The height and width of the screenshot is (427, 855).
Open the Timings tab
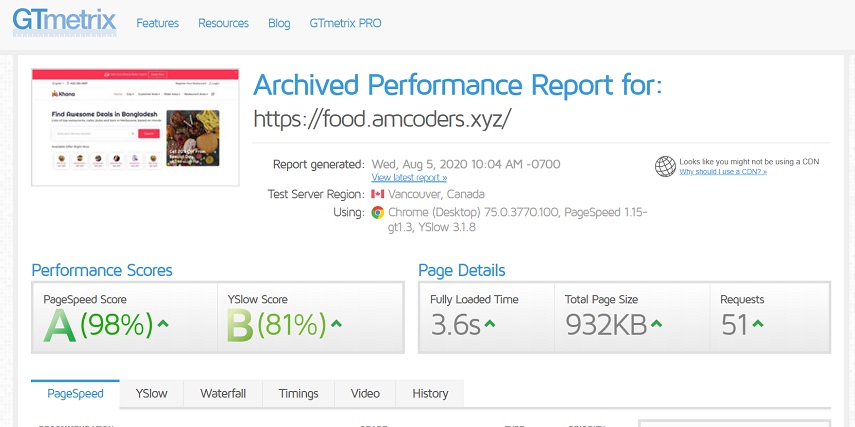click(x=298, y=394)
